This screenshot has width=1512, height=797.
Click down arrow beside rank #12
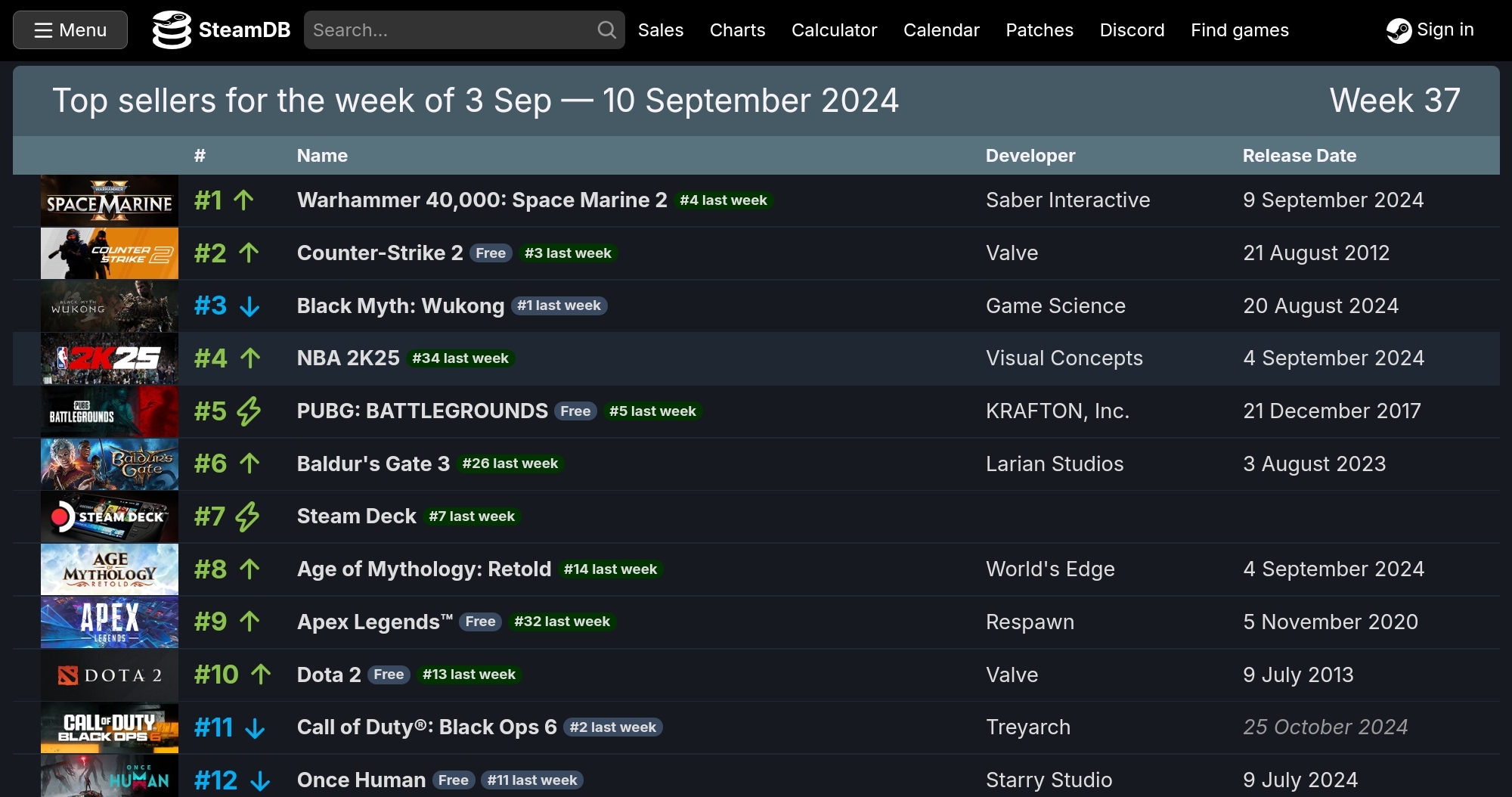point(260,781)
